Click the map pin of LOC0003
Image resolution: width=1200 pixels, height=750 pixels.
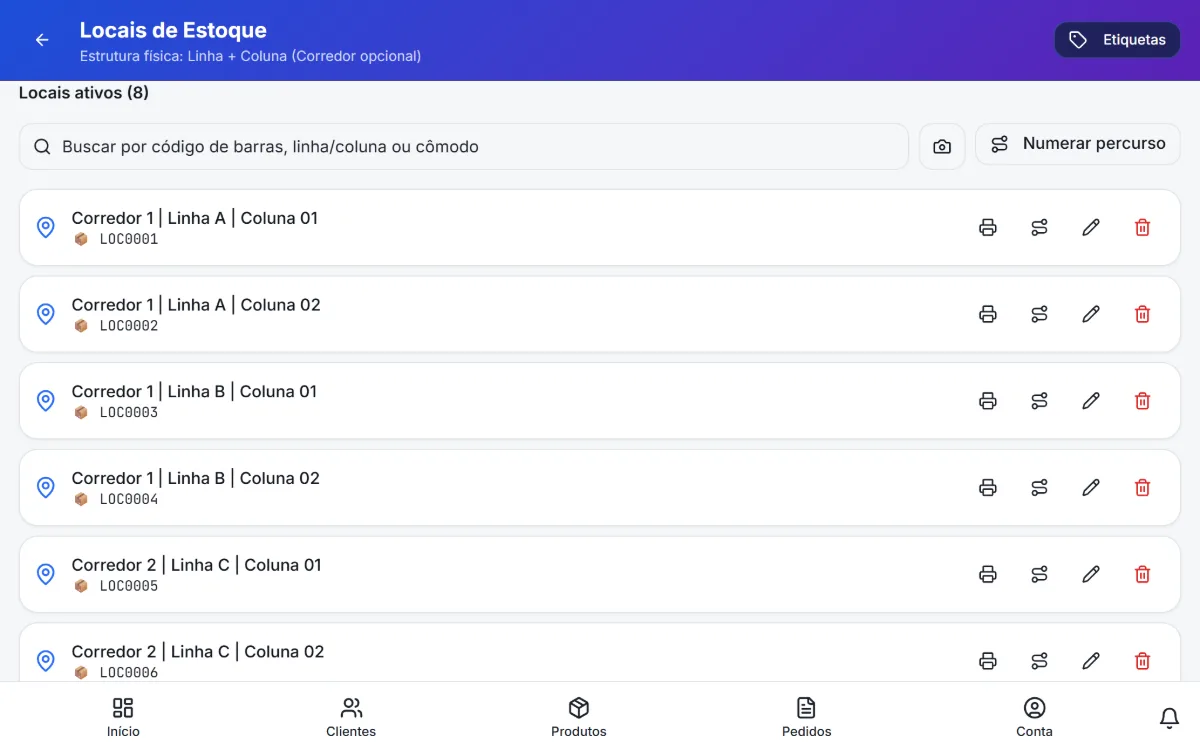point(45,401)
